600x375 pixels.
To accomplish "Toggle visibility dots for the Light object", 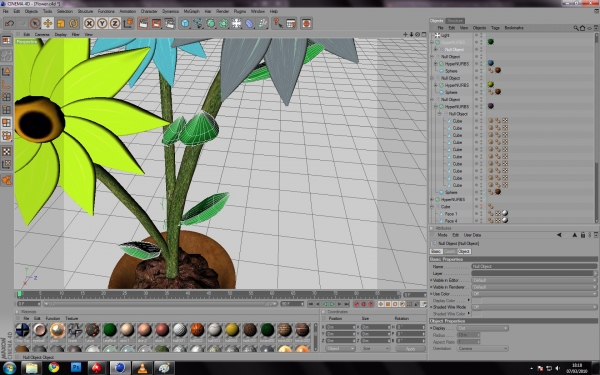I will pos(481,35).
